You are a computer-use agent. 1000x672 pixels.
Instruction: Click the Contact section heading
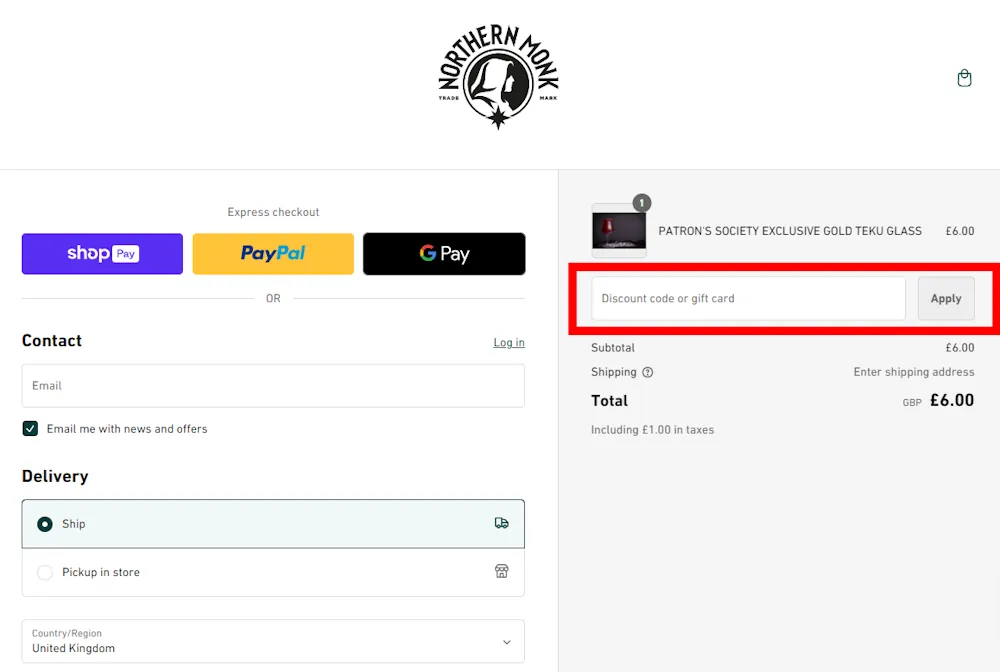click(x=52, y=340)
